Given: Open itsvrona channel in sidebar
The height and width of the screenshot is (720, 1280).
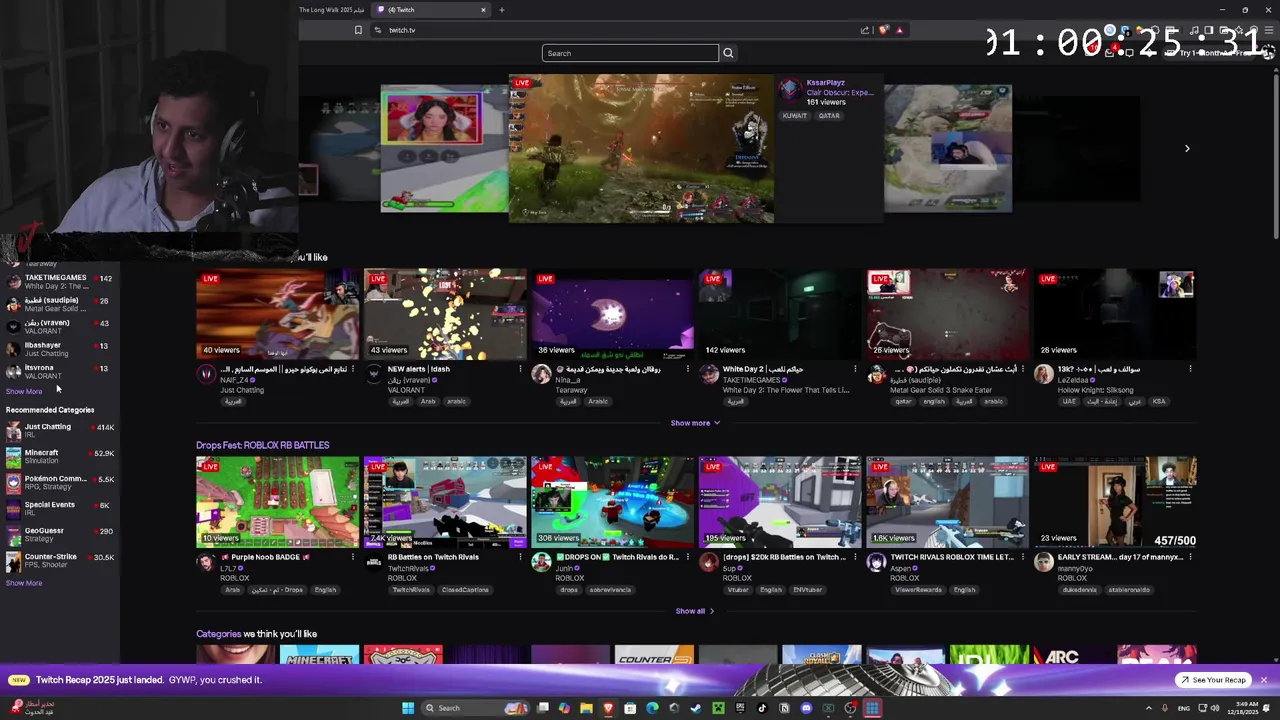Looking at the screenshot, I should point(60,372).
